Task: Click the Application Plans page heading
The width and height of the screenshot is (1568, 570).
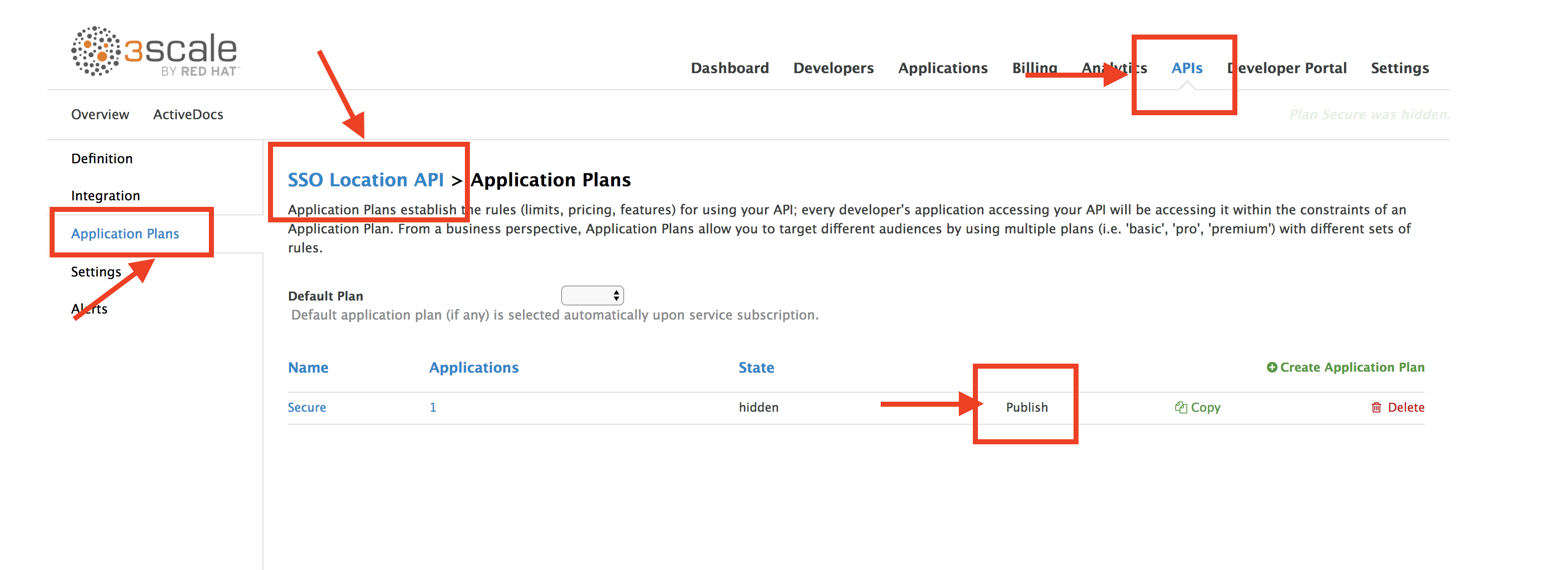Action: [551, 180]
